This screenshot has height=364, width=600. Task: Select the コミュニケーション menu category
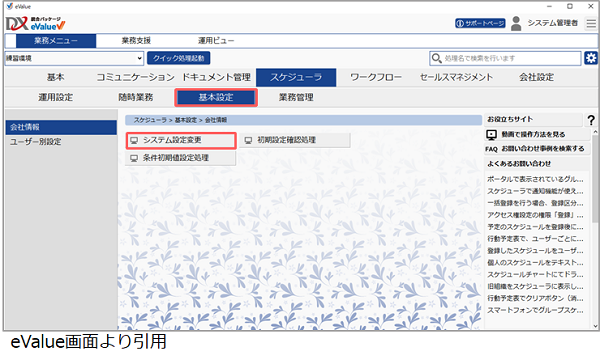click(x=135, y=77)
